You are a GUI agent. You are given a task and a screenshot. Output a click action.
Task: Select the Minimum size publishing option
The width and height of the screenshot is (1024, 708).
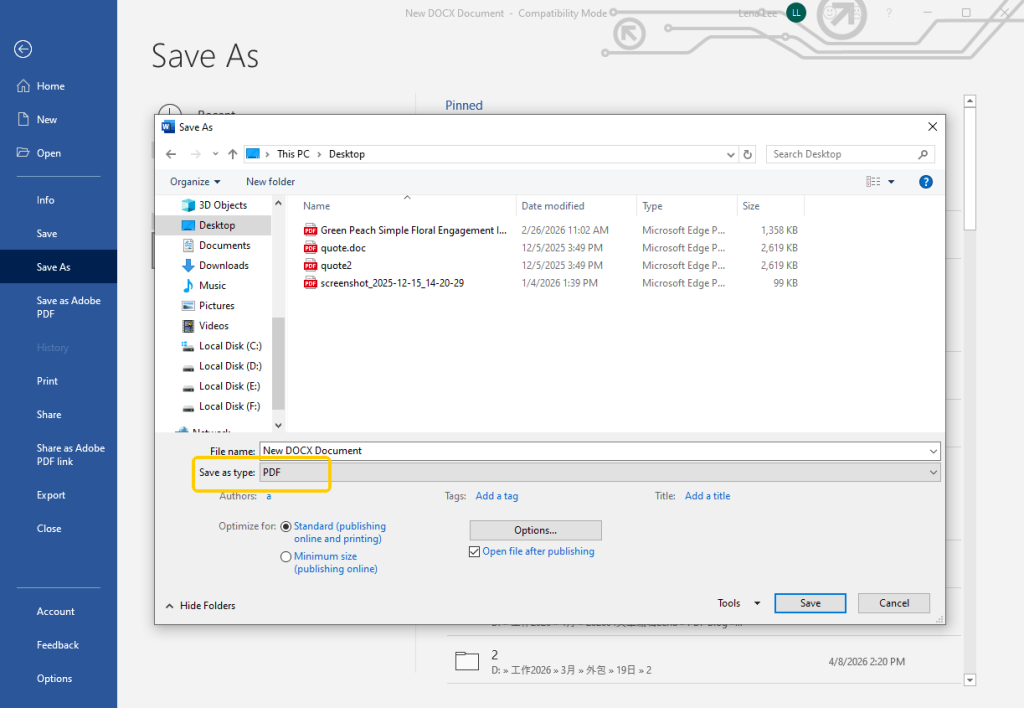(286, 556)
